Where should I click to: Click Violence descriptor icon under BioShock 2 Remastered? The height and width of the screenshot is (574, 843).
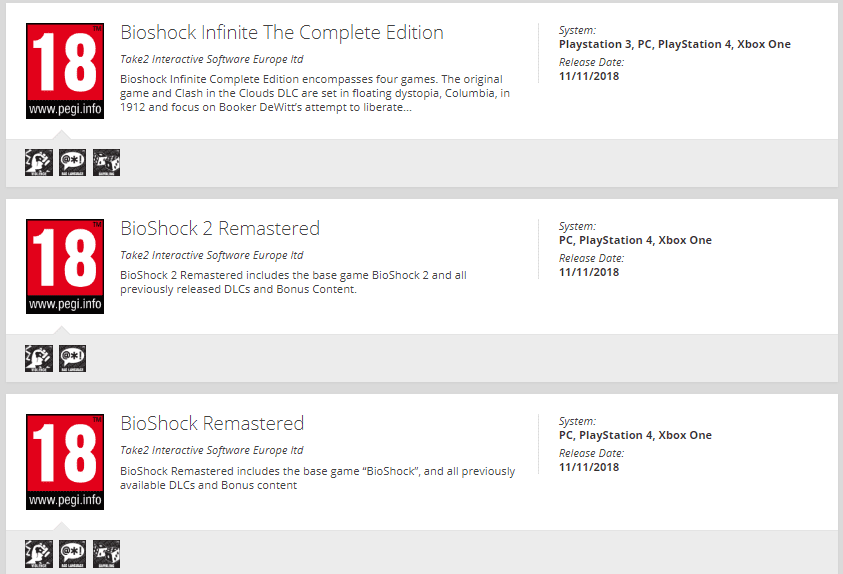(x=39, y=358)
